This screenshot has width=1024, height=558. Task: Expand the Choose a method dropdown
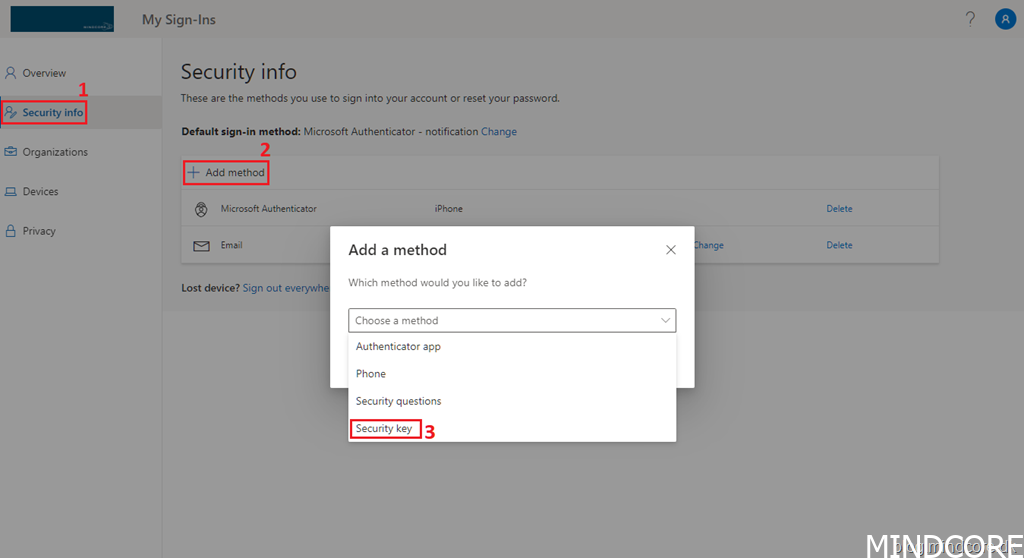(x=512, y=320)
